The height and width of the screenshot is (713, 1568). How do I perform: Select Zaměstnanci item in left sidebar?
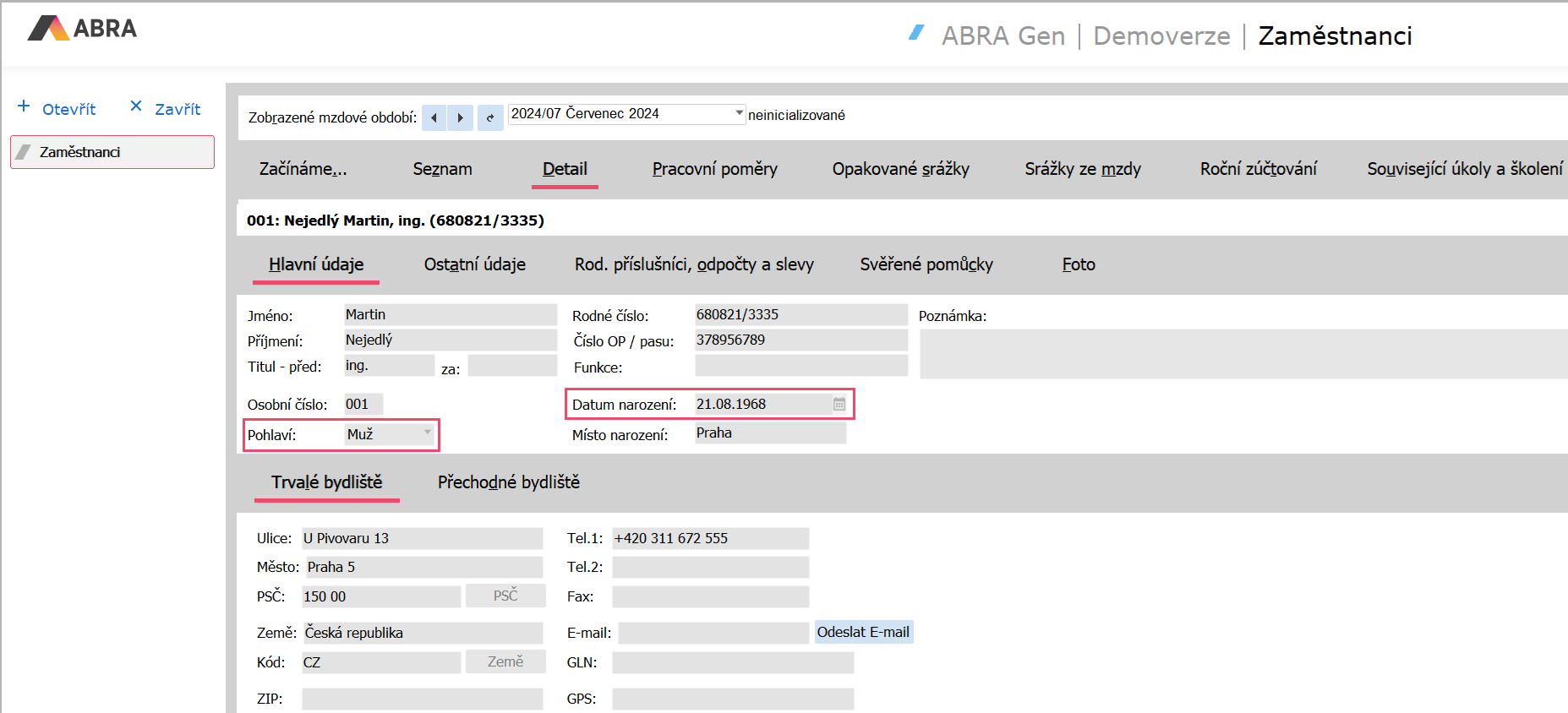pyautogui.click(x=112, y=152)
